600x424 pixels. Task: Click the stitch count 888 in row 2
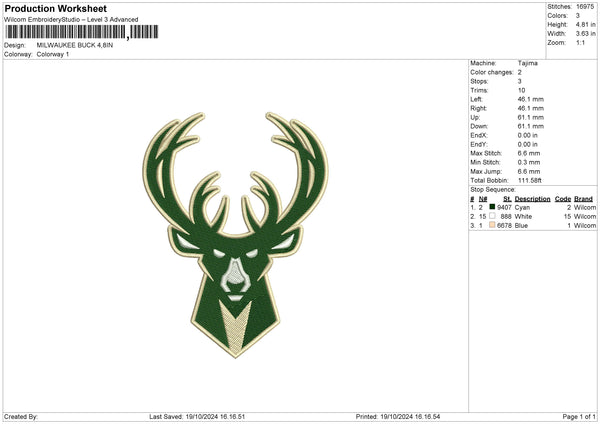coord(506,217)
